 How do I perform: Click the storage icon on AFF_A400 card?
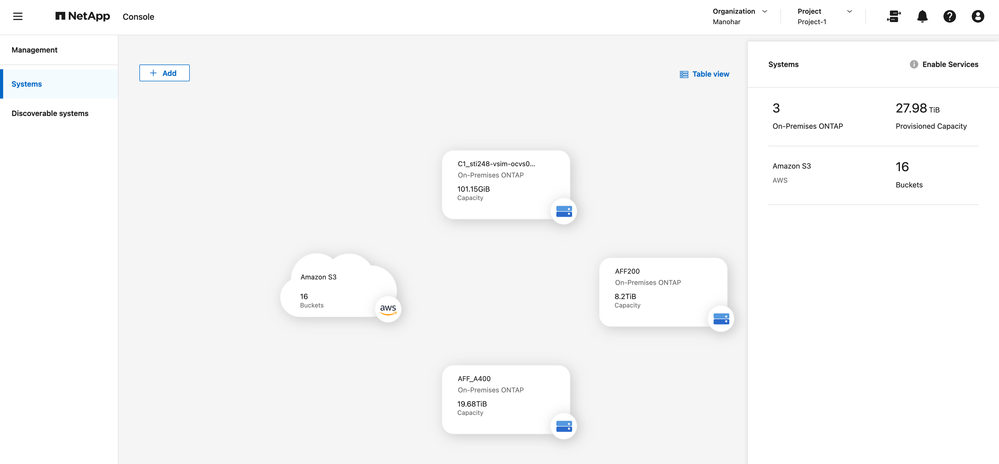(564, 426)
